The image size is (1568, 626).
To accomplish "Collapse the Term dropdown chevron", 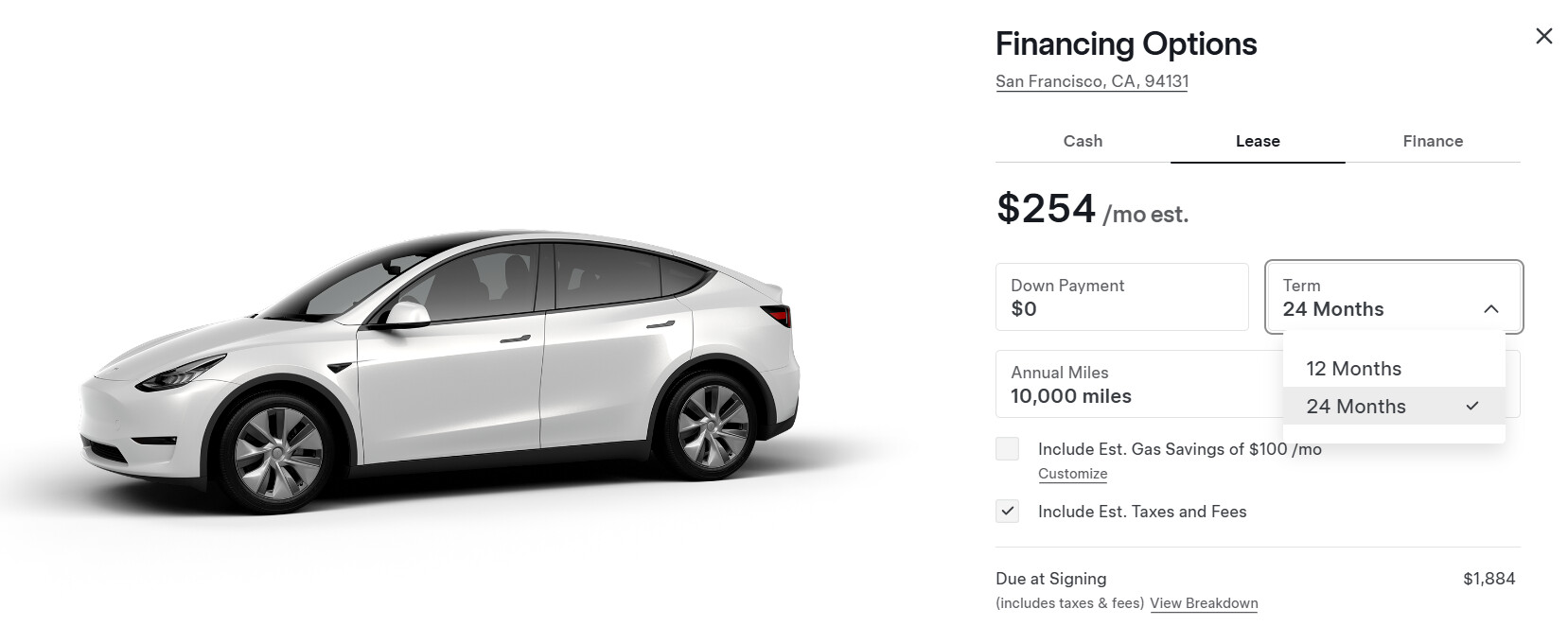I will point(1490,309).
